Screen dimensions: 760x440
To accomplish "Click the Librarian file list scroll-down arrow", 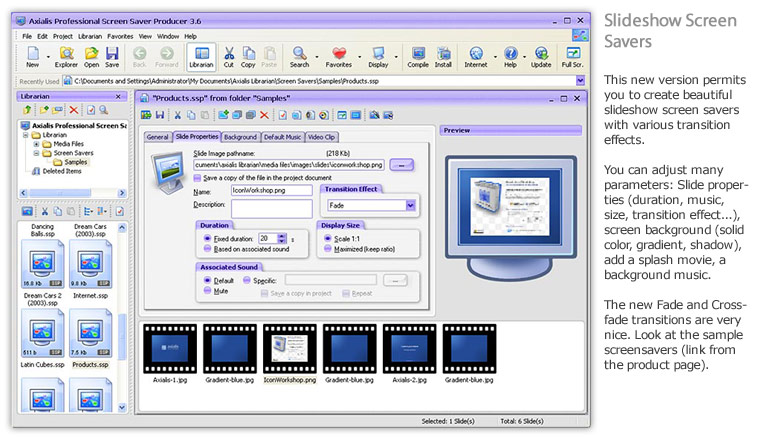I will pyautogui.click(x=122, y=408).
